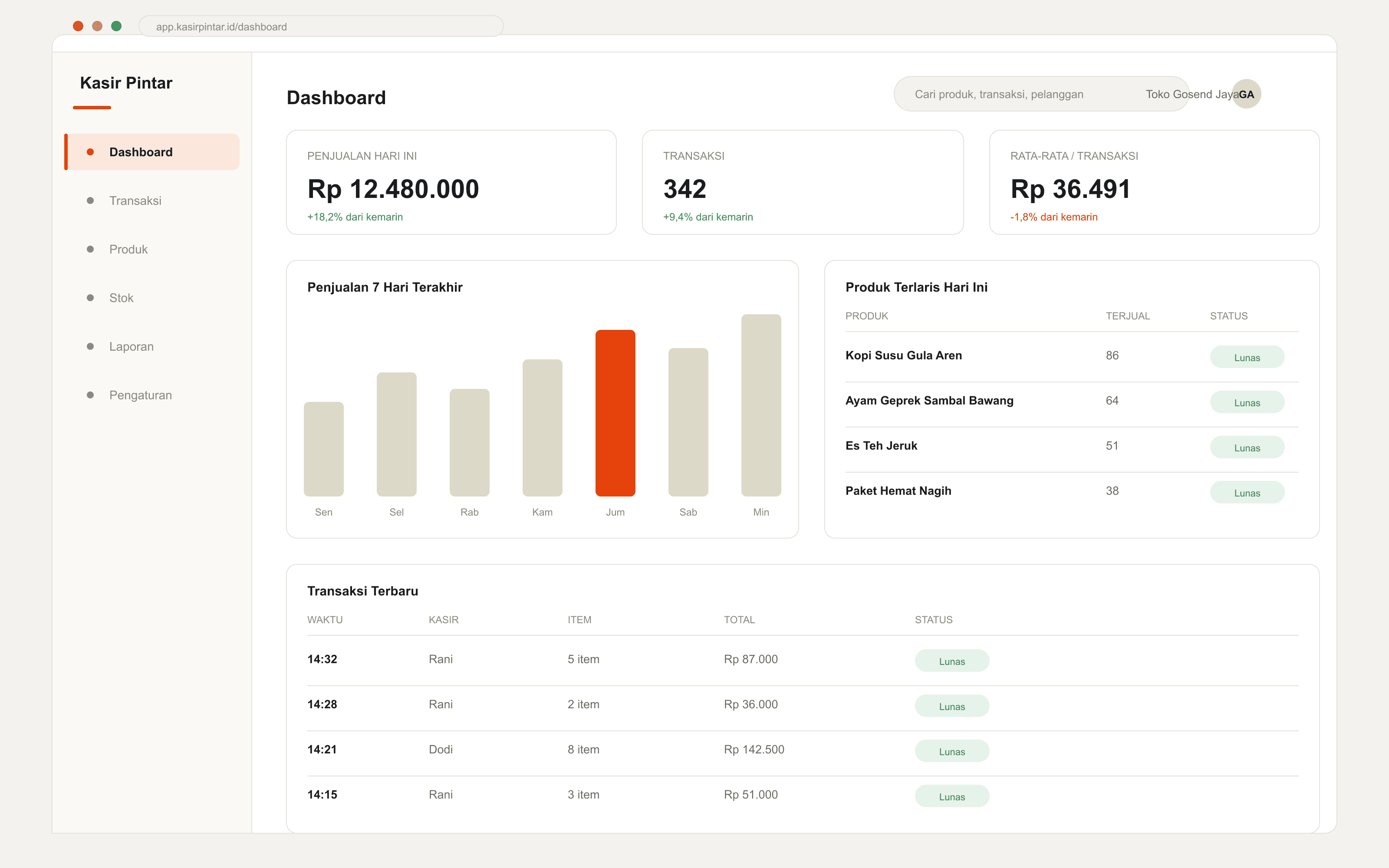
Task: Click the browser address bar URL
Action: coord(321,26)
